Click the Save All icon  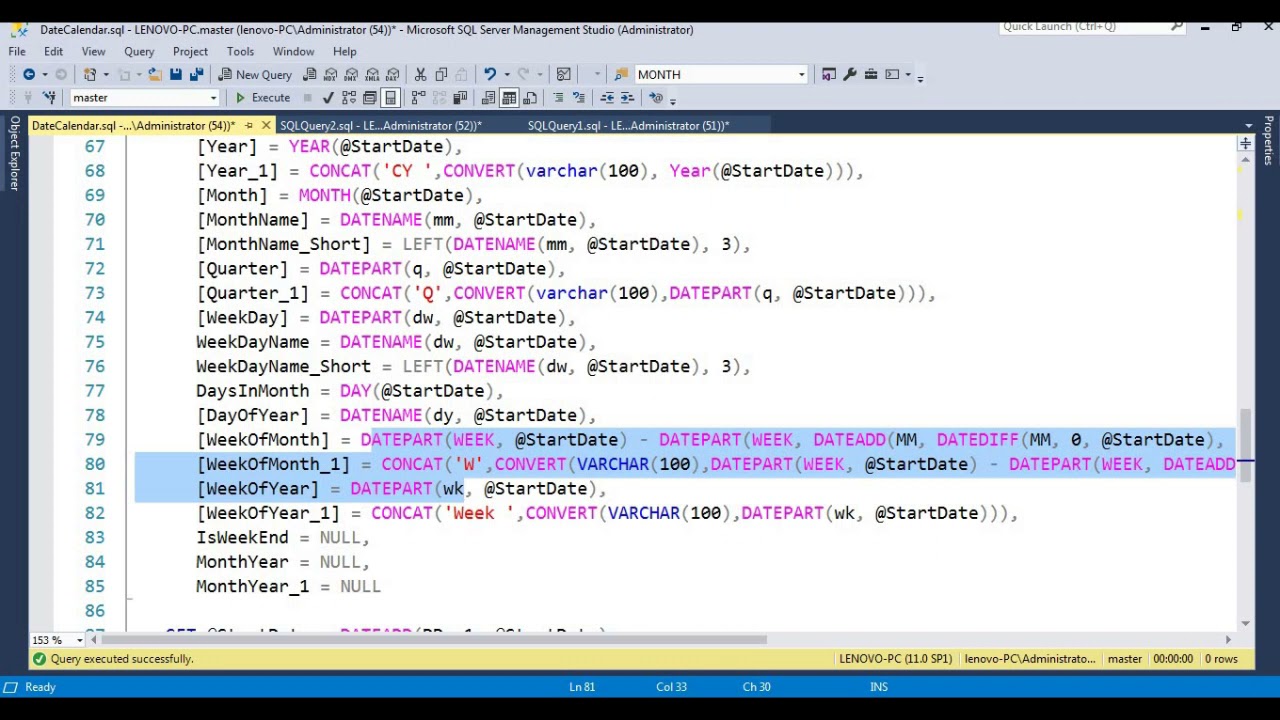click(196, 74)
